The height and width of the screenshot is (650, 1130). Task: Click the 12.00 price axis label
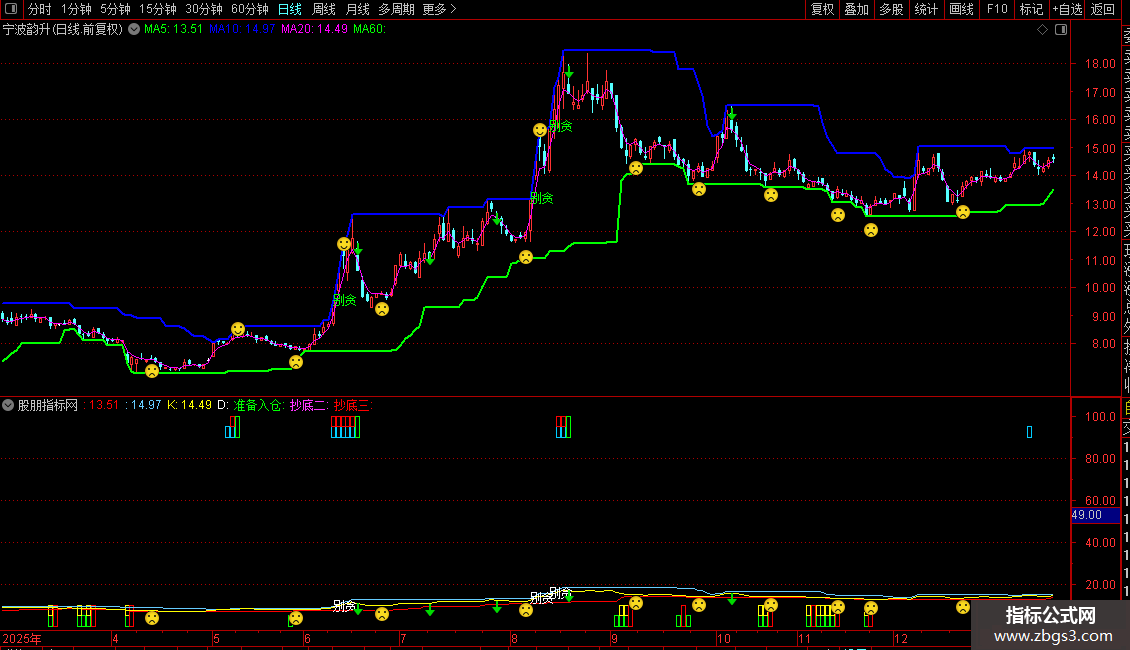tap(1100, 231)
